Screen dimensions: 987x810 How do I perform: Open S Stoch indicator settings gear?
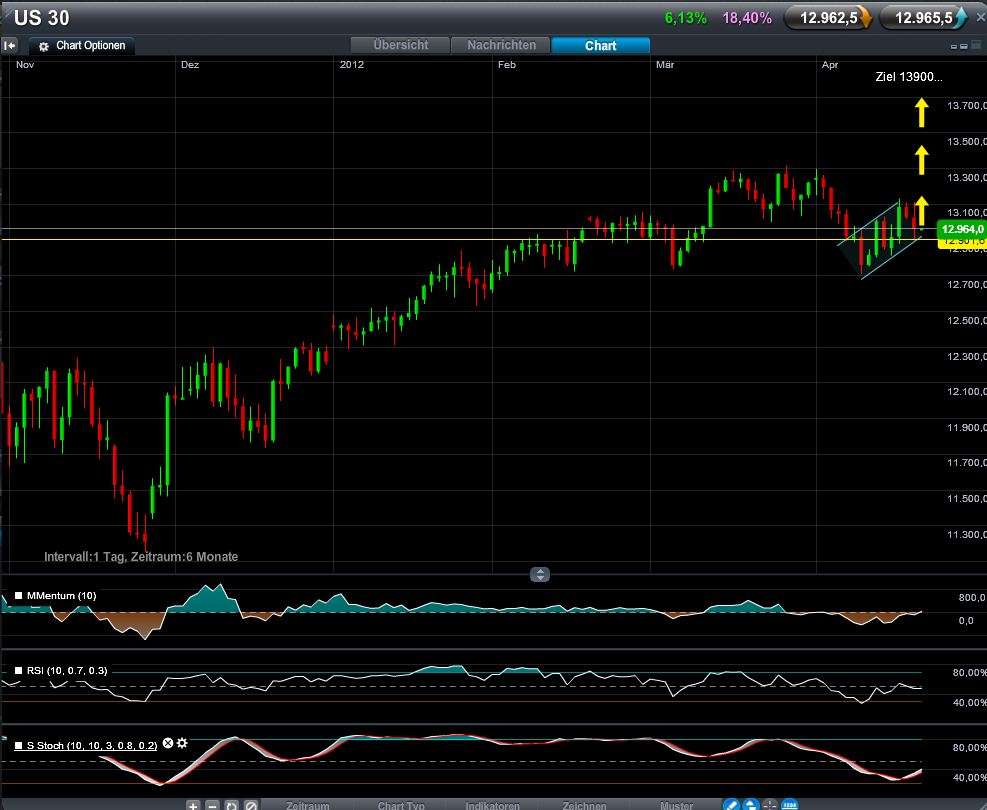point(182,743)
